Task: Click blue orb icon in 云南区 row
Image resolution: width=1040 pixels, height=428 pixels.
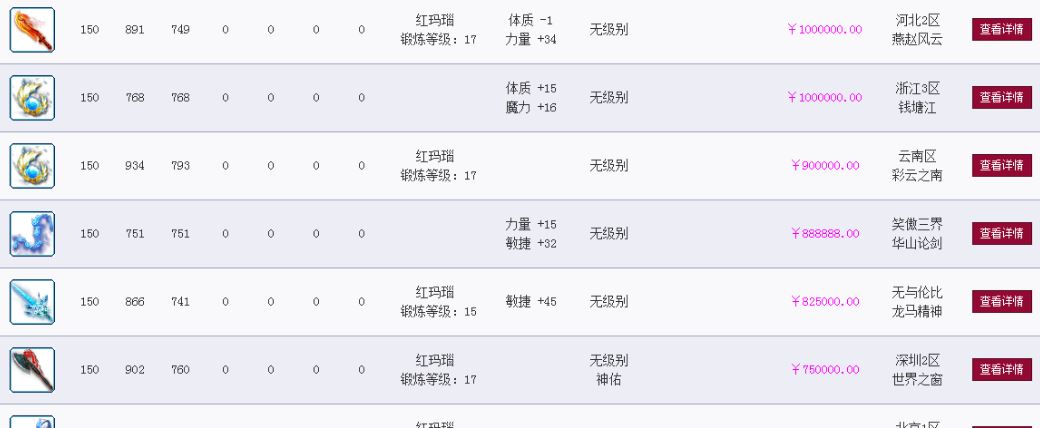Action: click(x=32, y=166)
